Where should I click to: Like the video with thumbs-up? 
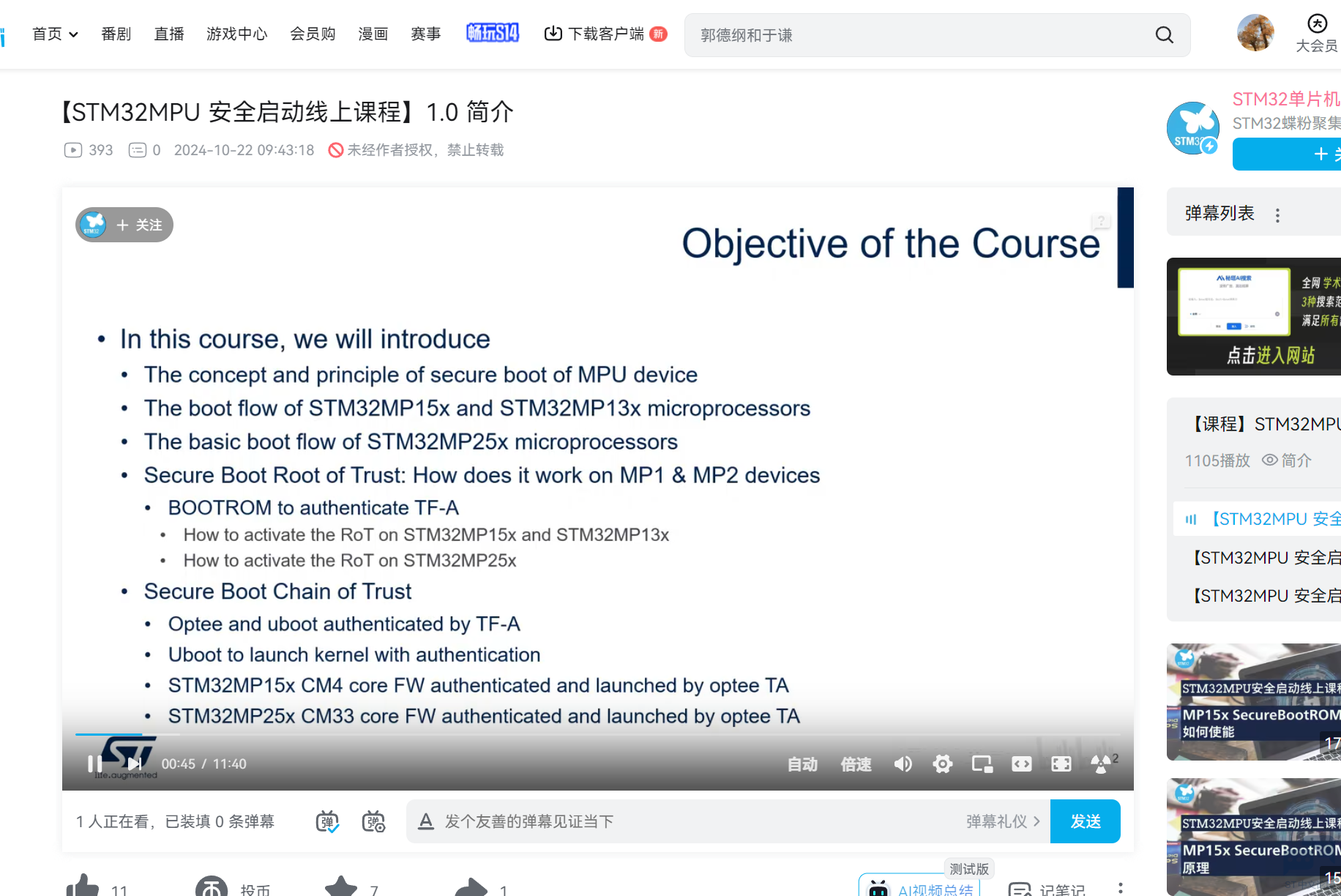pyautogui.click(x=83, y=887)
